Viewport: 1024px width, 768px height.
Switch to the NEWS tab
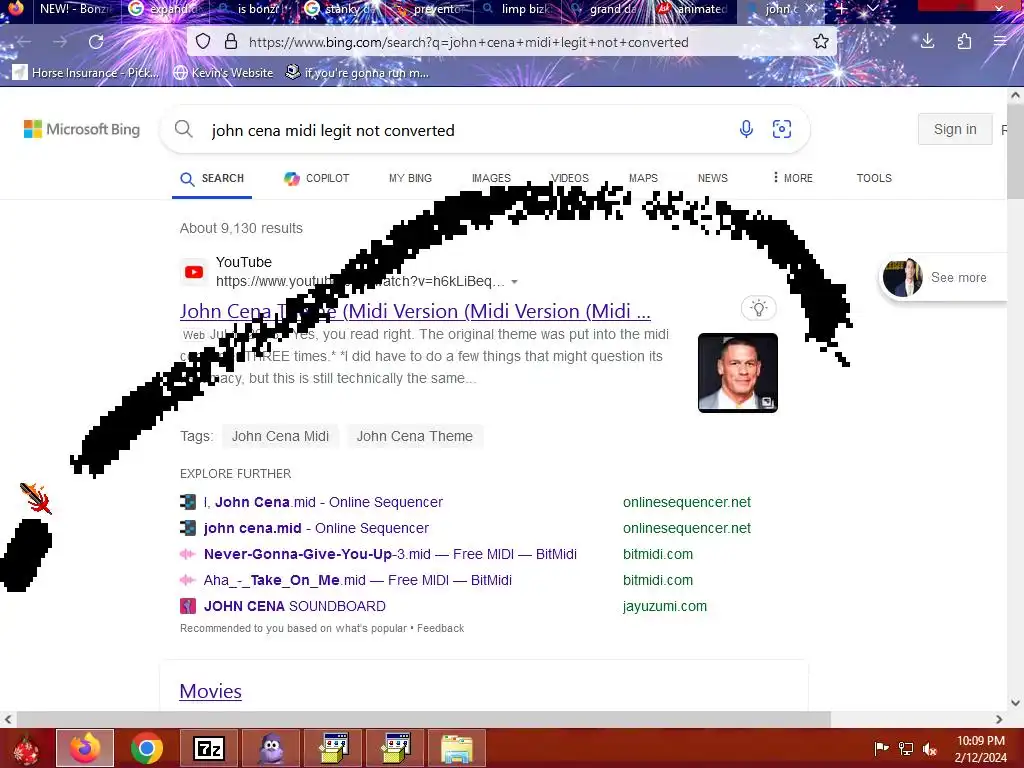[x=712, y=178]
